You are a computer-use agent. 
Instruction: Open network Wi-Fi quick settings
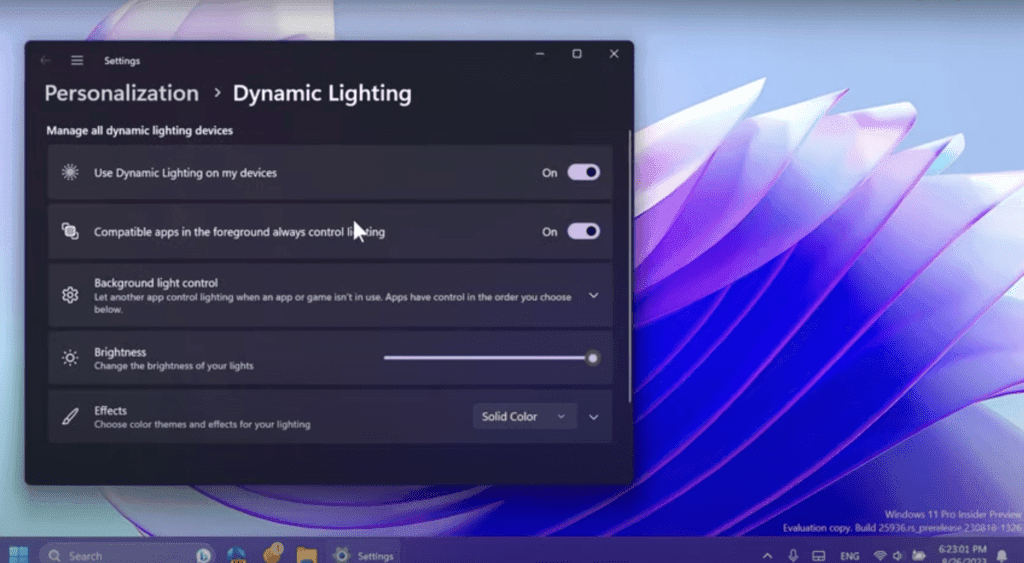pyautogui.click(x=880, y=556)
